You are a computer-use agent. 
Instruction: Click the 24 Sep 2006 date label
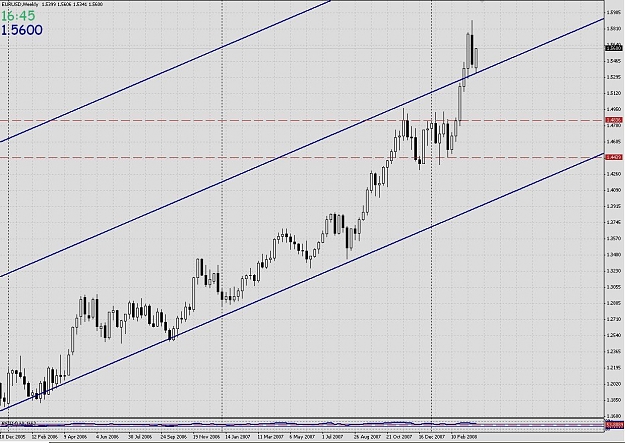click(x=173, y=437)
